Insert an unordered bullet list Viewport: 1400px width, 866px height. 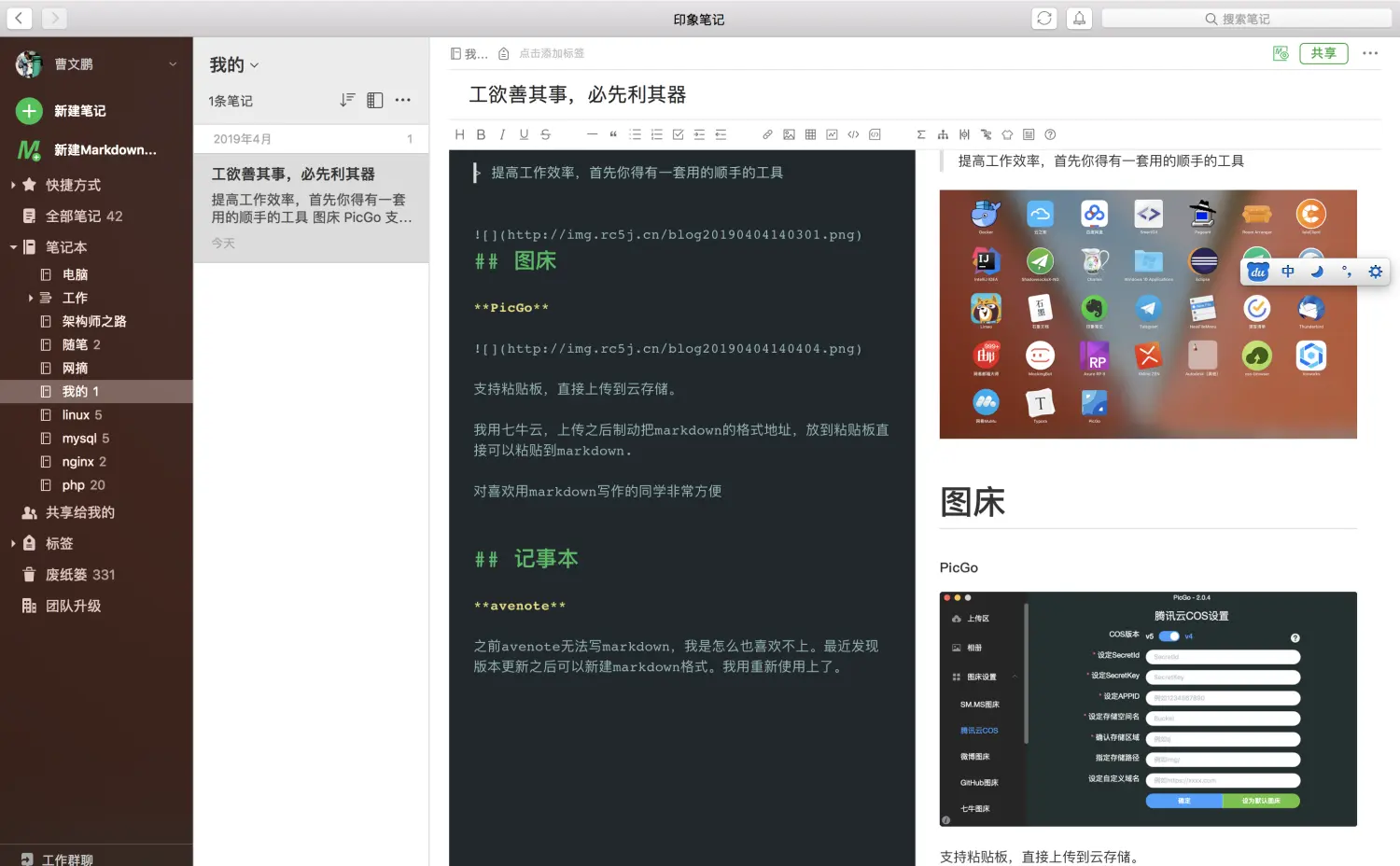[x=635, y=134]
